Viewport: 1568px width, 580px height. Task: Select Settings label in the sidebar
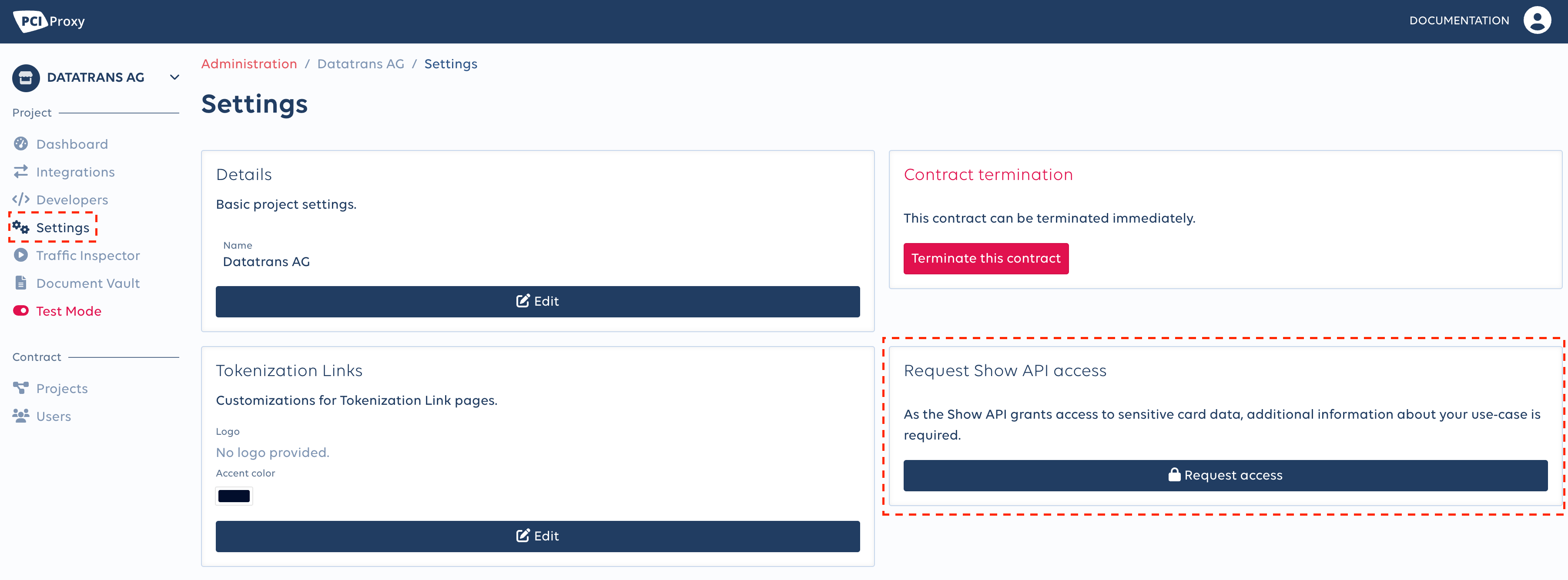pyautogui.click(x=63, y=228)
